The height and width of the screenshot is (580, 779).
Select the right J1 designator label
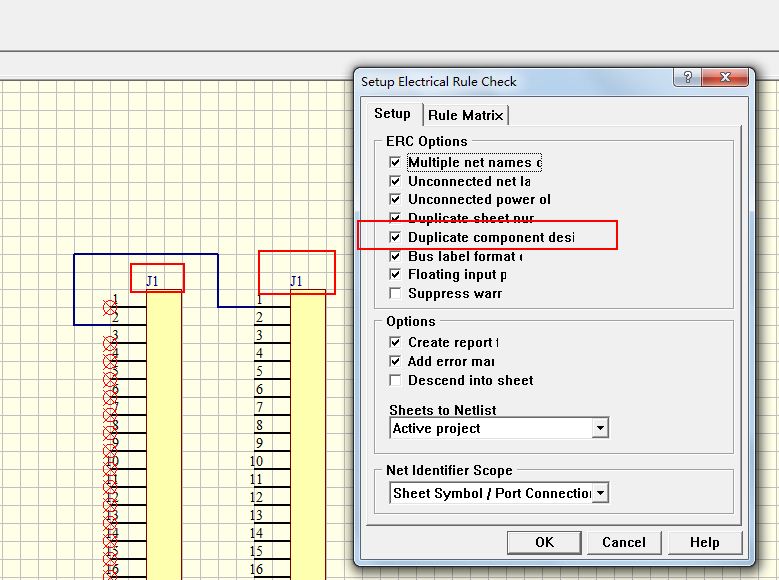(296, 281)
